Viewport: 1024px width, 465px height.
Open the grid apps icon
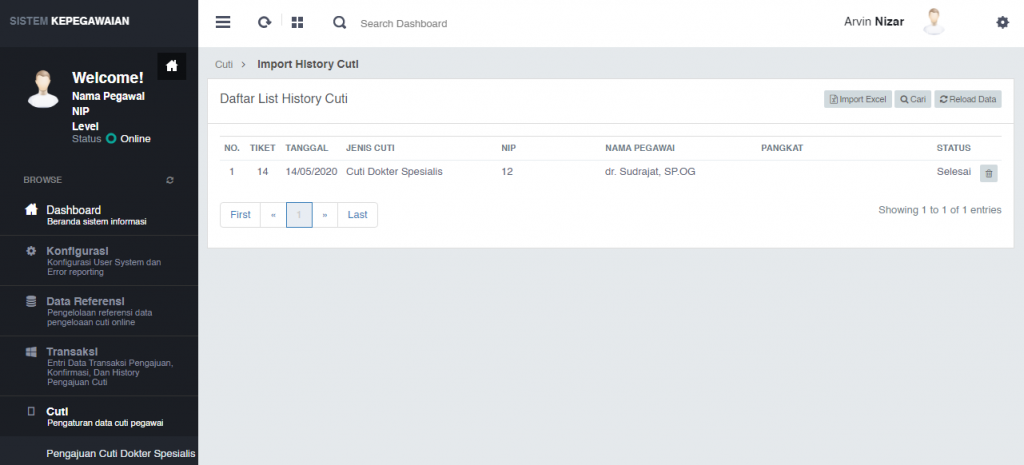(x=297, y=22)
